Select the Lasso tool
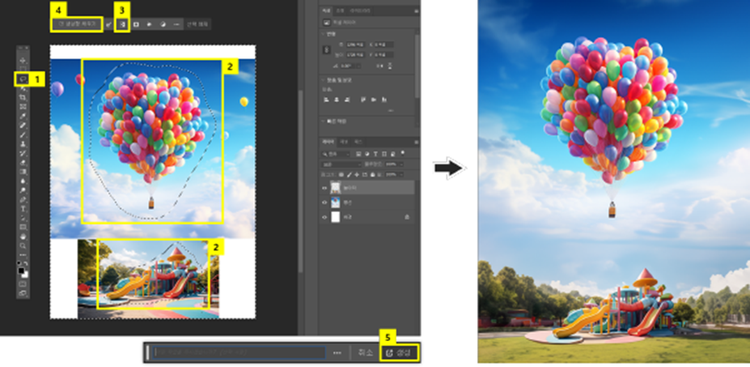750x367 pixels. [x=23, y=78]
